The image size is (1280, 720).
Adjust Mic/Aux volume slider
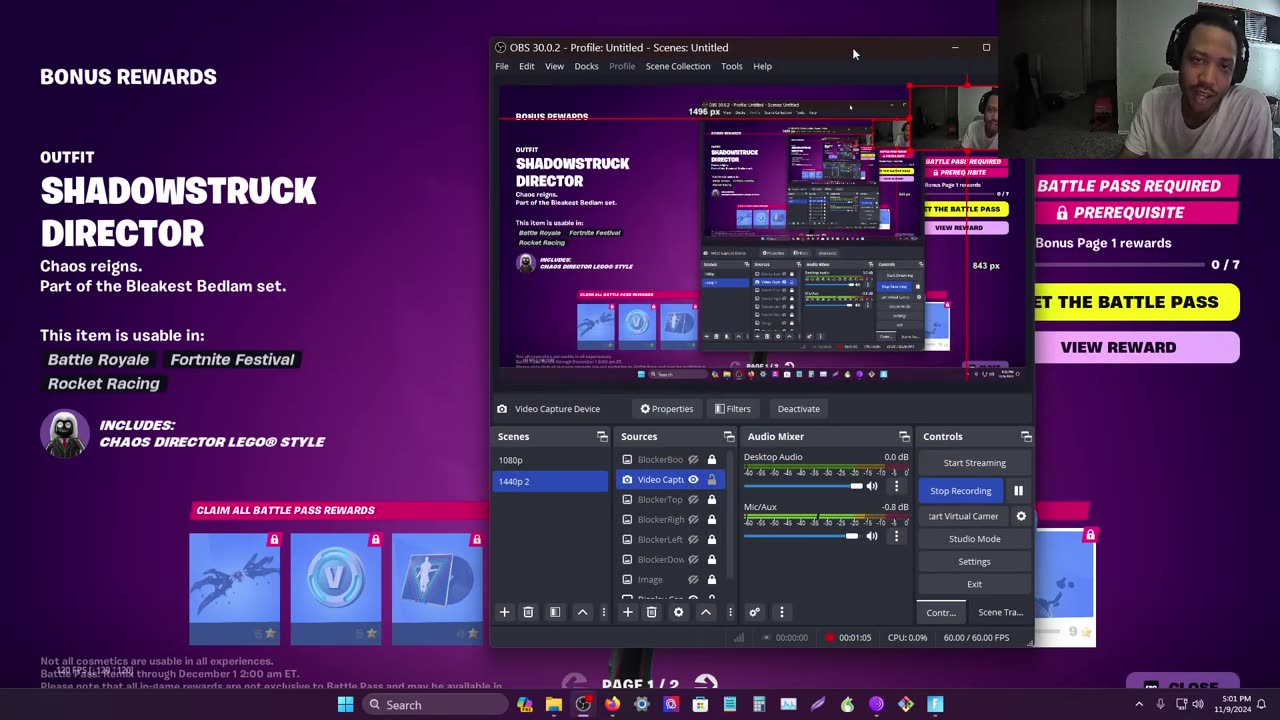pyautogui.click(x=801, y=536)
